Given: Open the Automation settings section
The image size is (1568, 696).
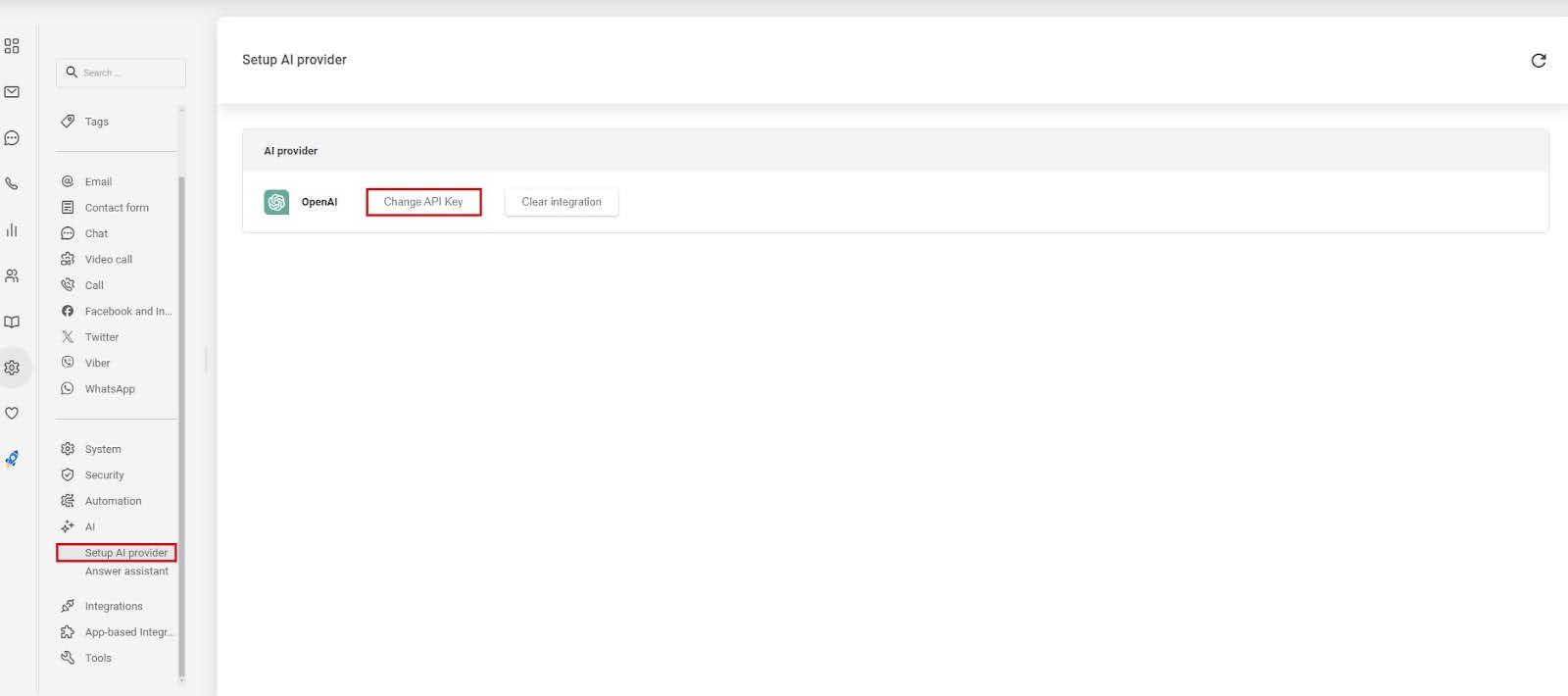Looking at the screenshot, I should (116, 501).
